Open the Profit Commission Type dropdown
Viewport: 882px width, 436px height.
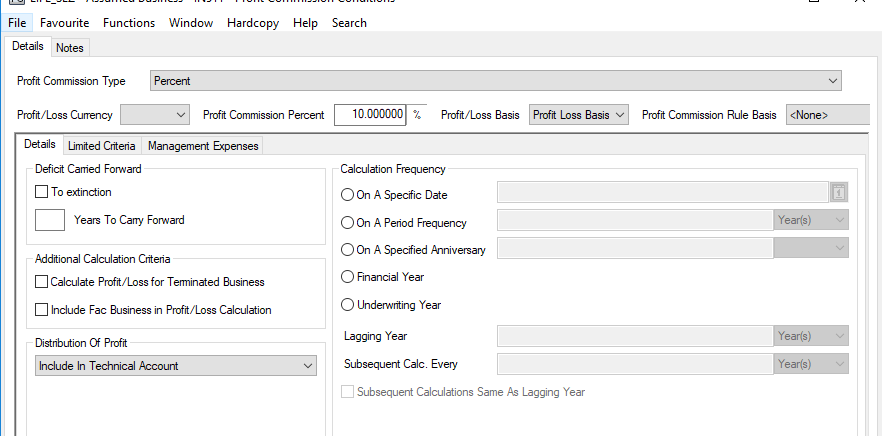point(495,81)
